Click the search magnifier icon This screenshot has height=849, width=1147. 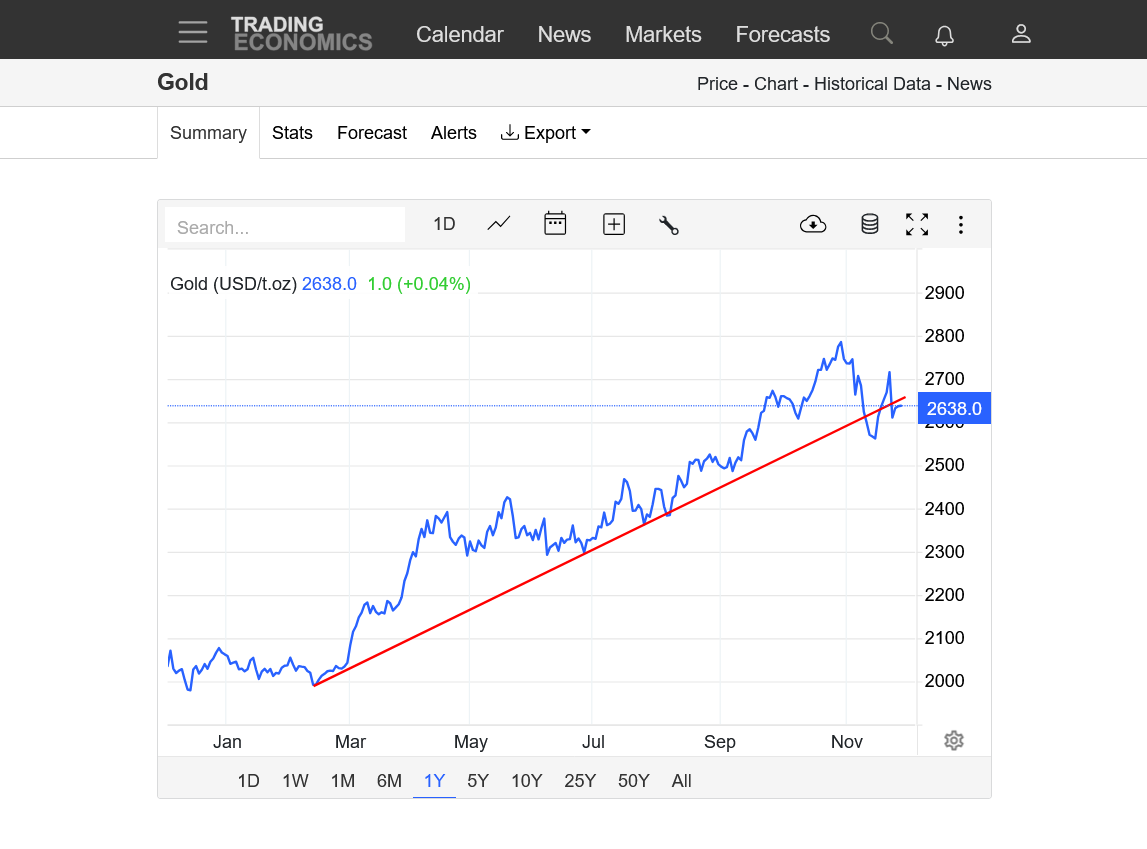(881, 34)
